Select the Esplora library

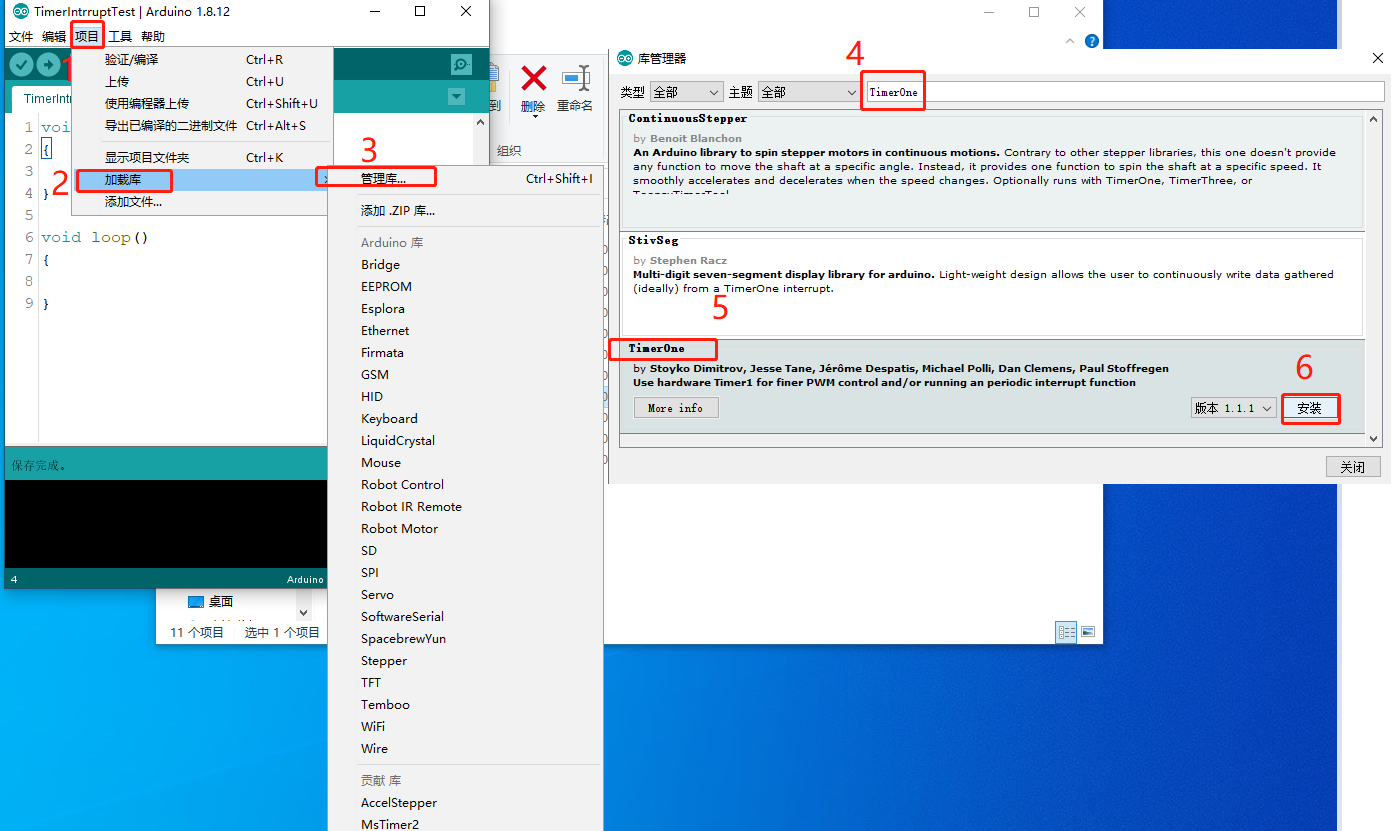coord(465,309)
